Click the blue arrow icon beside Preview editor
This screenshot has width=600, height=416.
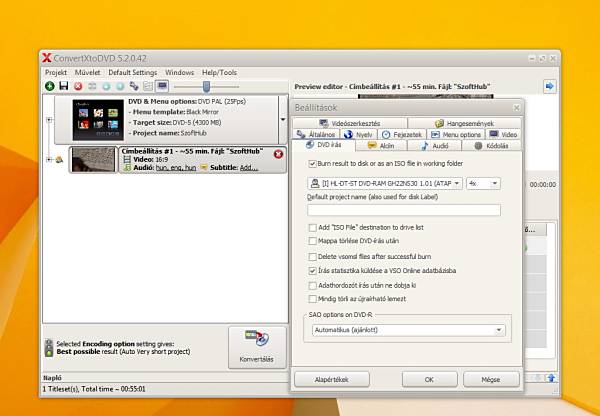[x=550, y=86]
